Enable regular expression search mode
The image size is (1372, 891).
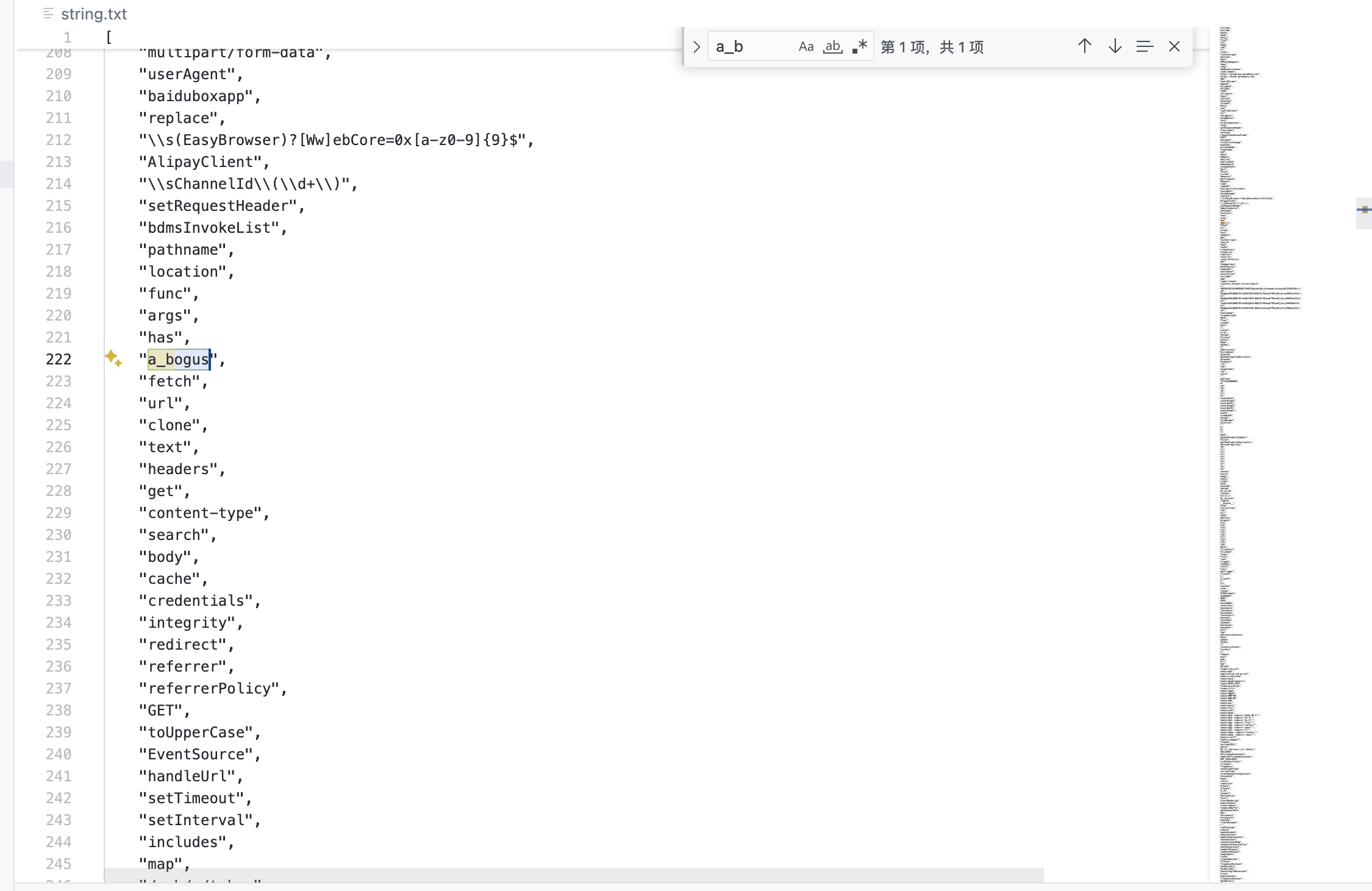[860, 47]
